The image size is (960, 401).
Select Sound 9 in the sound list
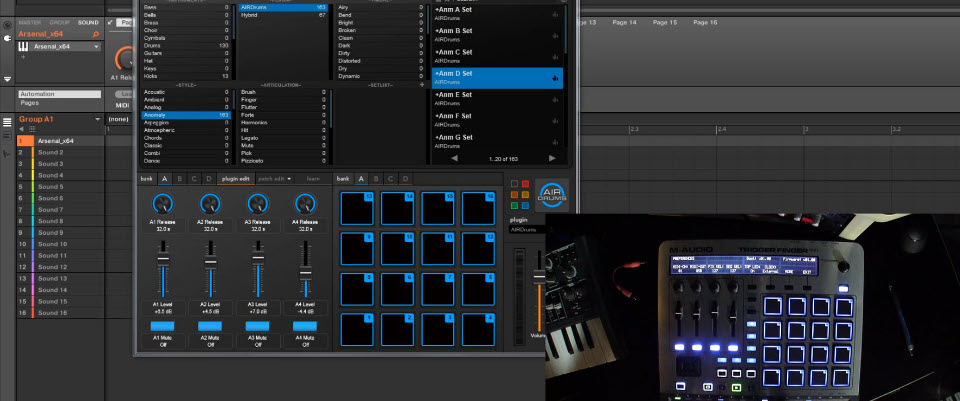coord(59,233)
